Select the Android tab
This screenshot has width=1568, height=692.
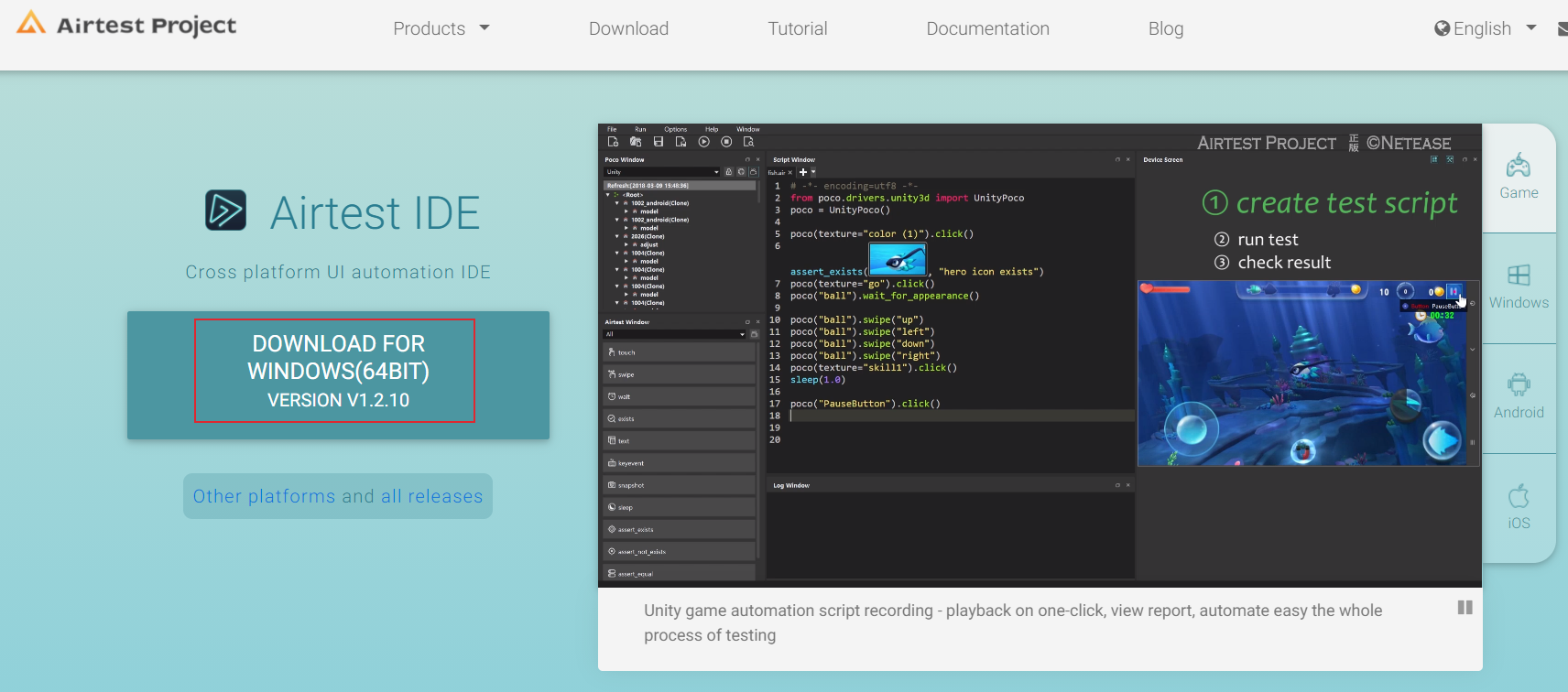pyautogui.click(x=1519, y=397)
